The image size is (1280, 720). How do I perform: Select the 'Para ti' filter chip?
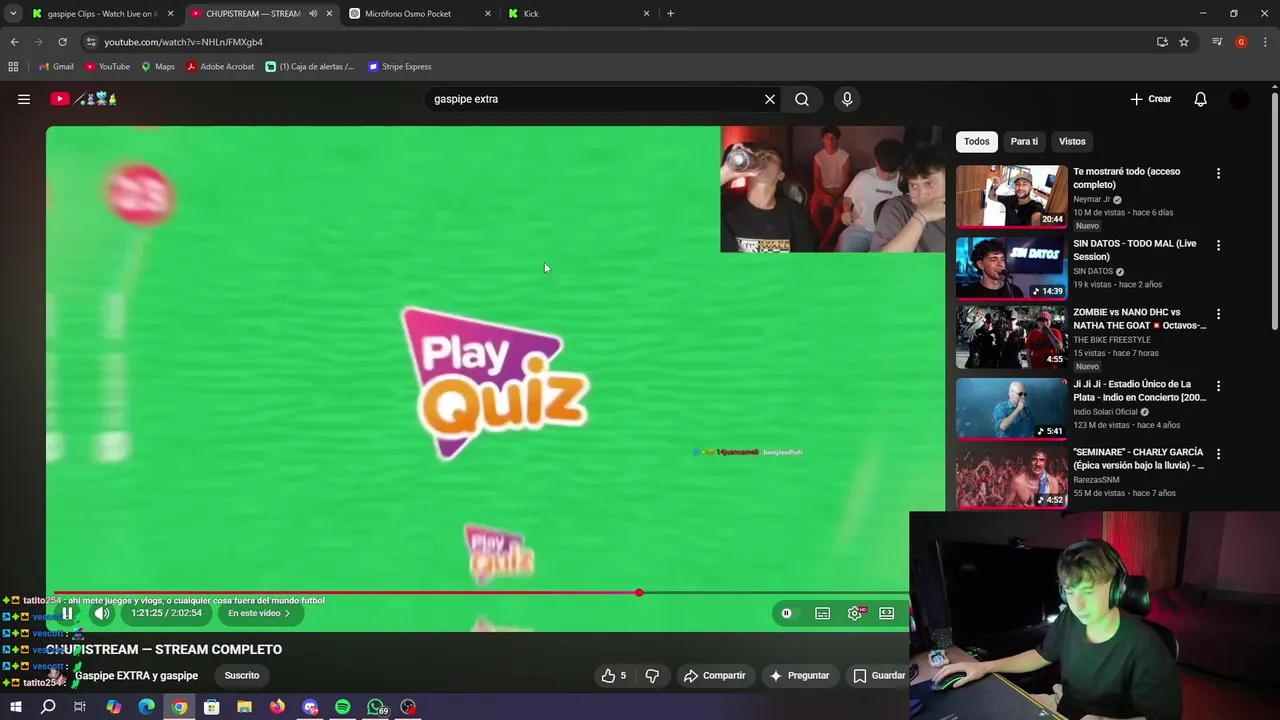click(1024, 142)
